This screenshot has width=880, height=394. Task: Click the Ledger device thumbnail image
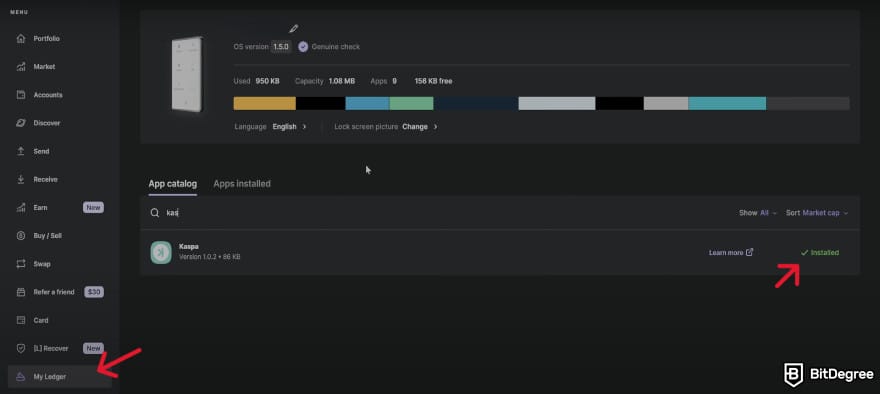click(x=187, y=74)
